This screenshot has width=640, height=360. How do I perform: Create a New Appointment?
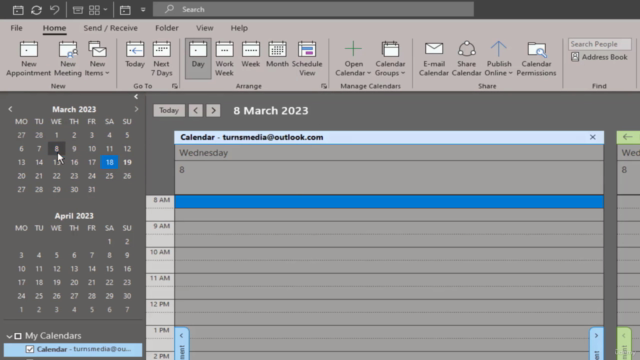29,59
